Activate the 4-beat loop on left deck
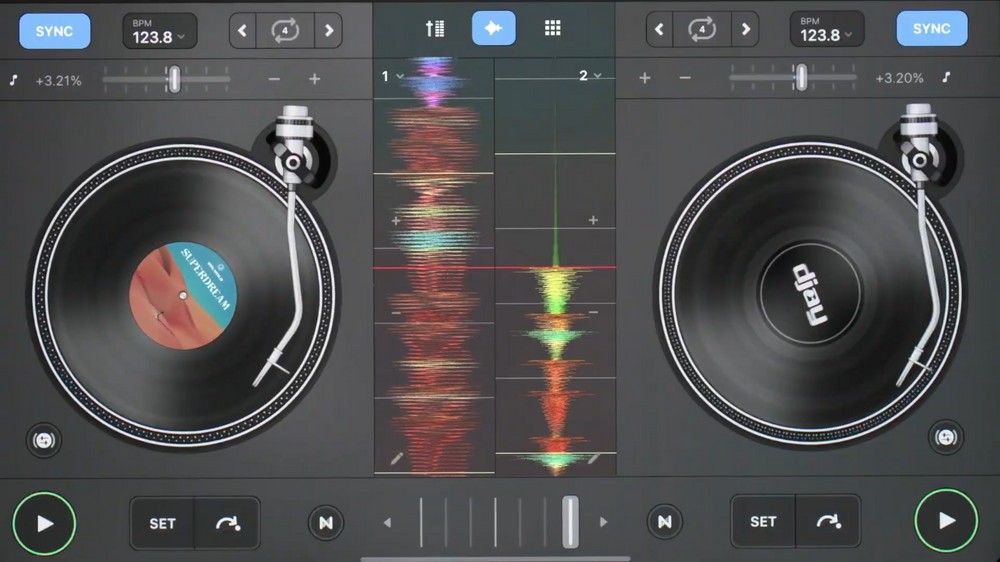 [285, 31]
